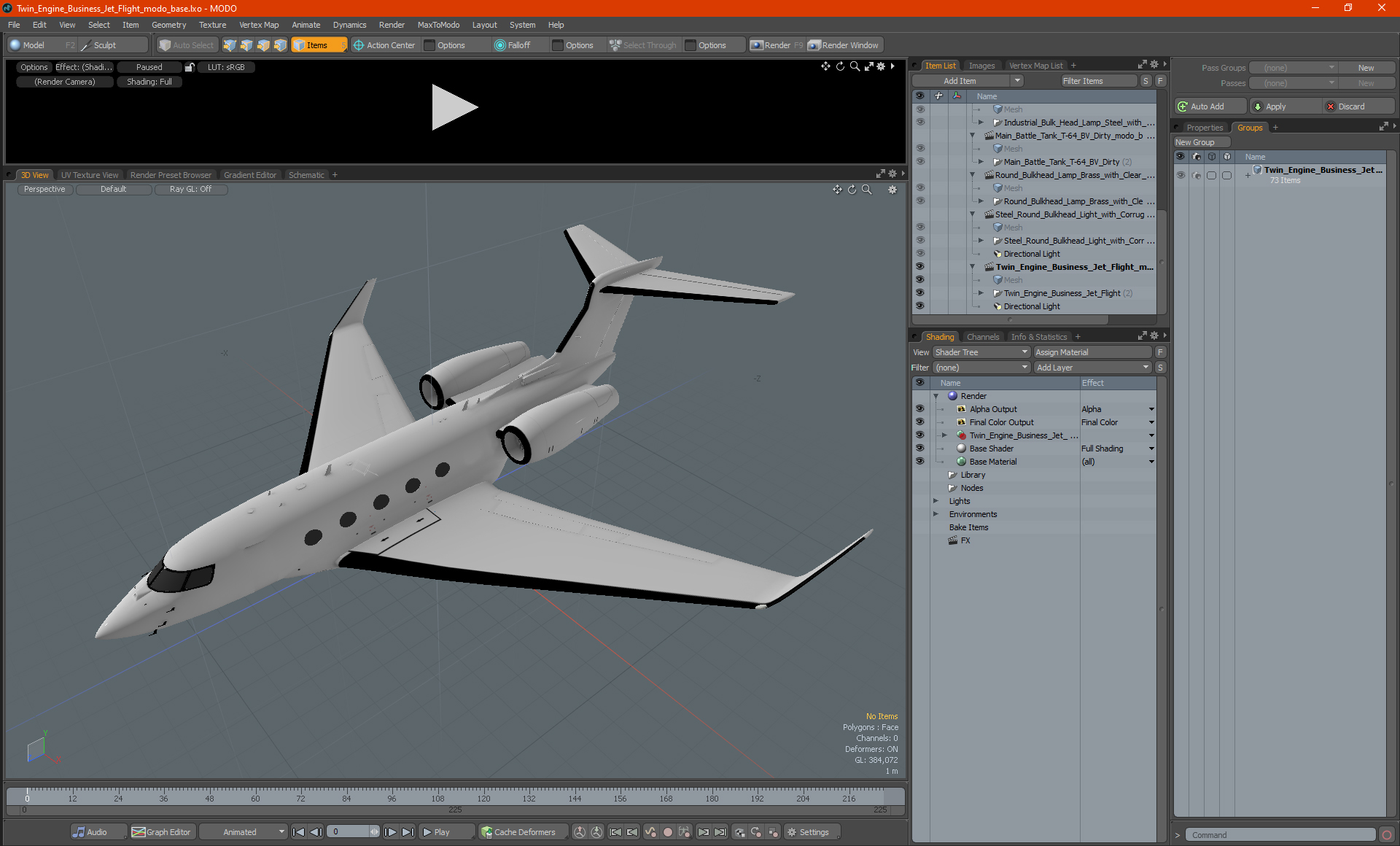The image size is (1400, 846).
Task: Select Vertices mode cube icon
Action: click(230, 45)
